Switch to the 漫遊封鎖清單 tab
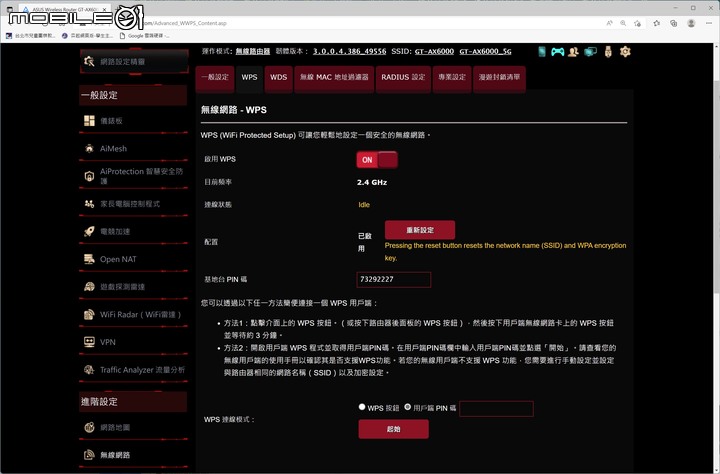 click(499, 78)
